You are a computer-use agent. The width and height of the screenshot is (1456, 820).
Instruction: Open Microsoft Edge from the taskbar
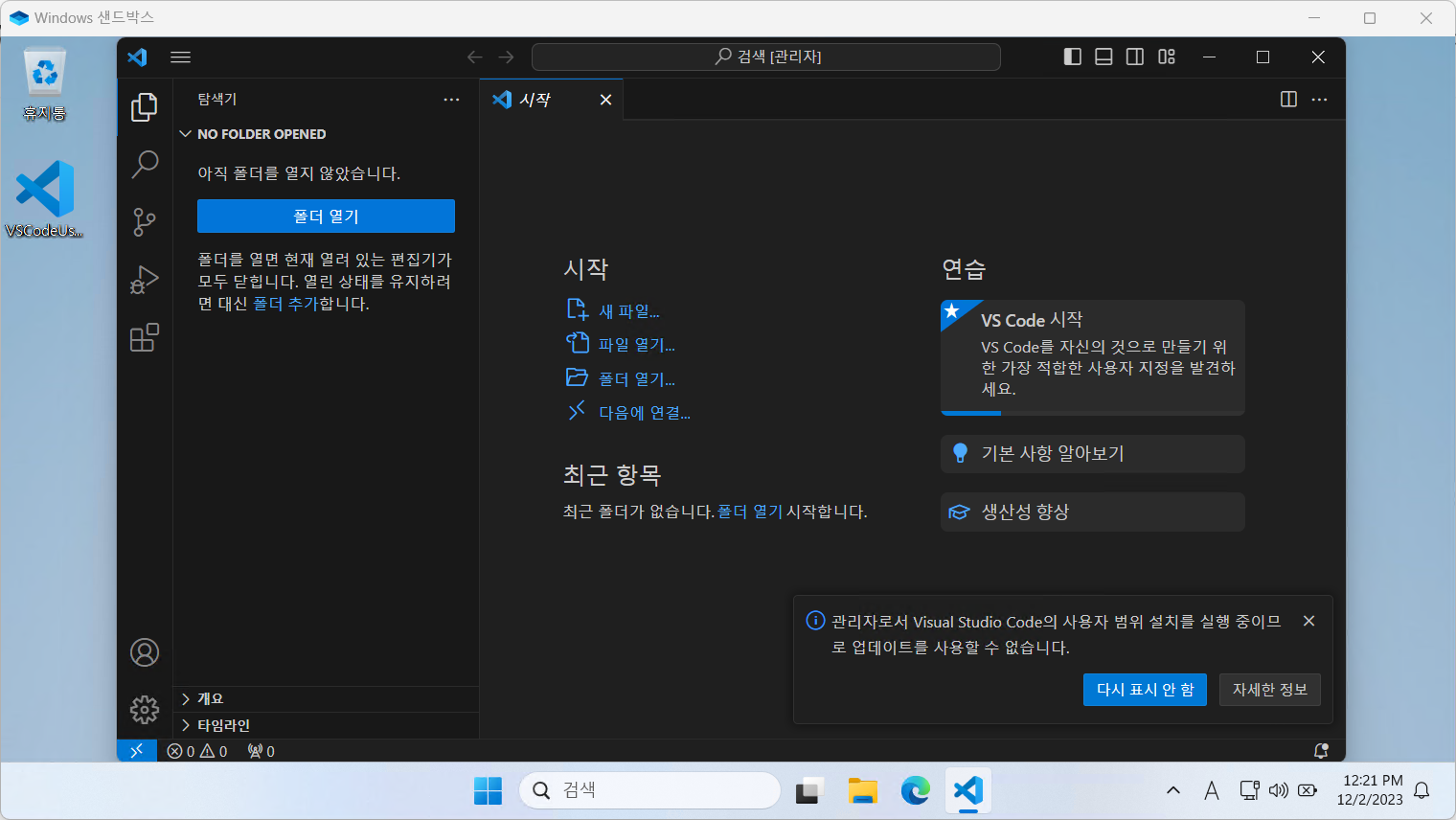(x=916, y=791)
